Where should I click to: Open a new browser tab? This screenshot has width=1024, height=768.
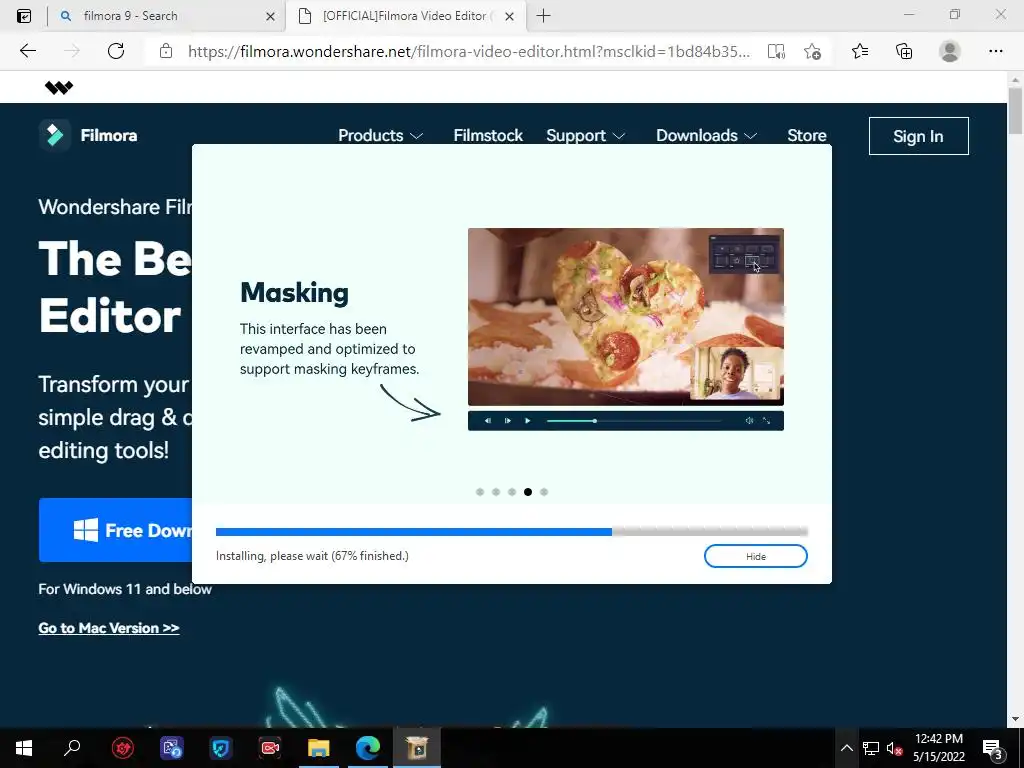pyautogui.click(x=543, y=16)
